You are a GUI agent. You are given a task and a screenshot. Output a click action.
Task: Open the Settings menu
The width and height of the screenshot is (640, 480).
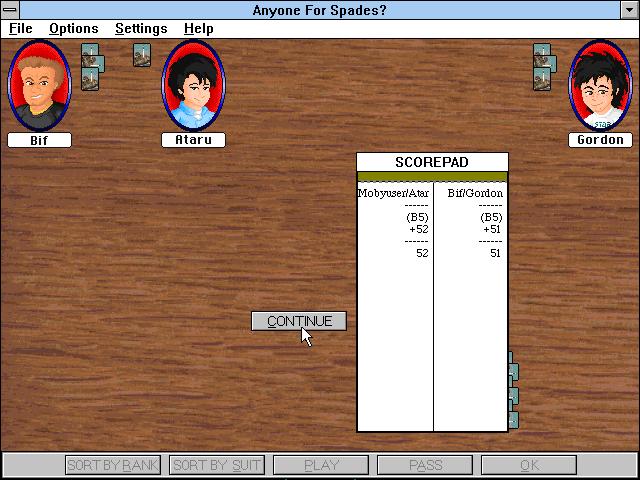(141, 29)
